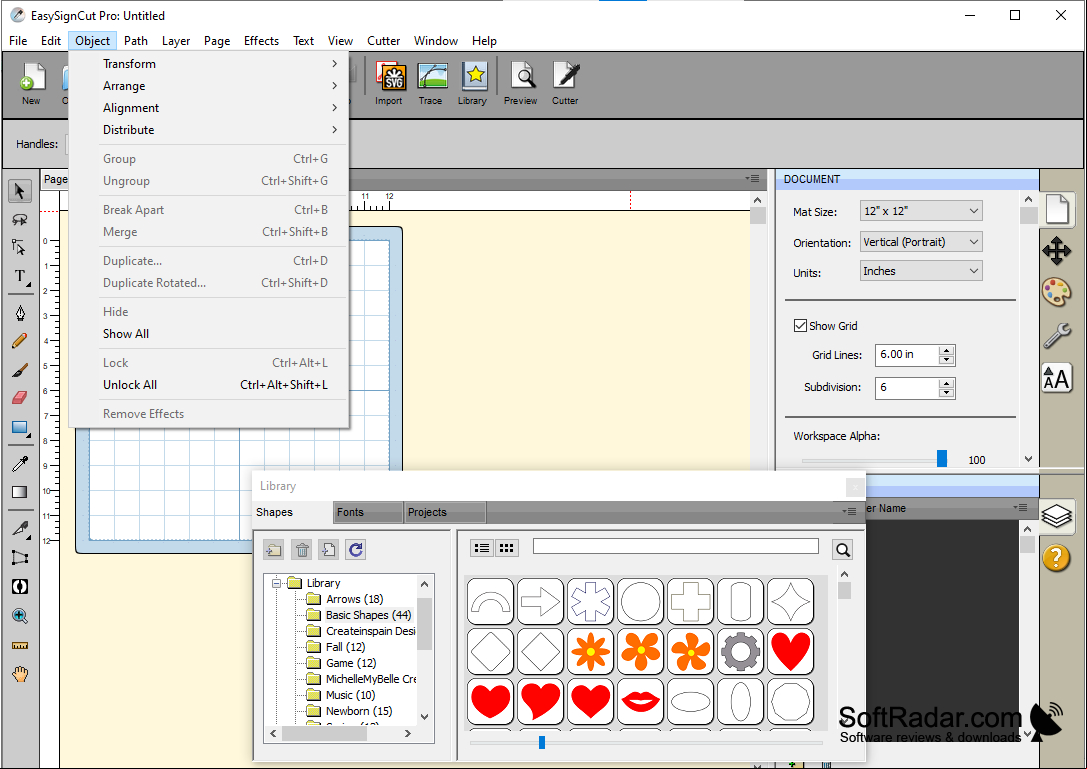Open the Layers panel icon
Viewport: 1087px width, 769px height.
click(x=1056, y=516)
